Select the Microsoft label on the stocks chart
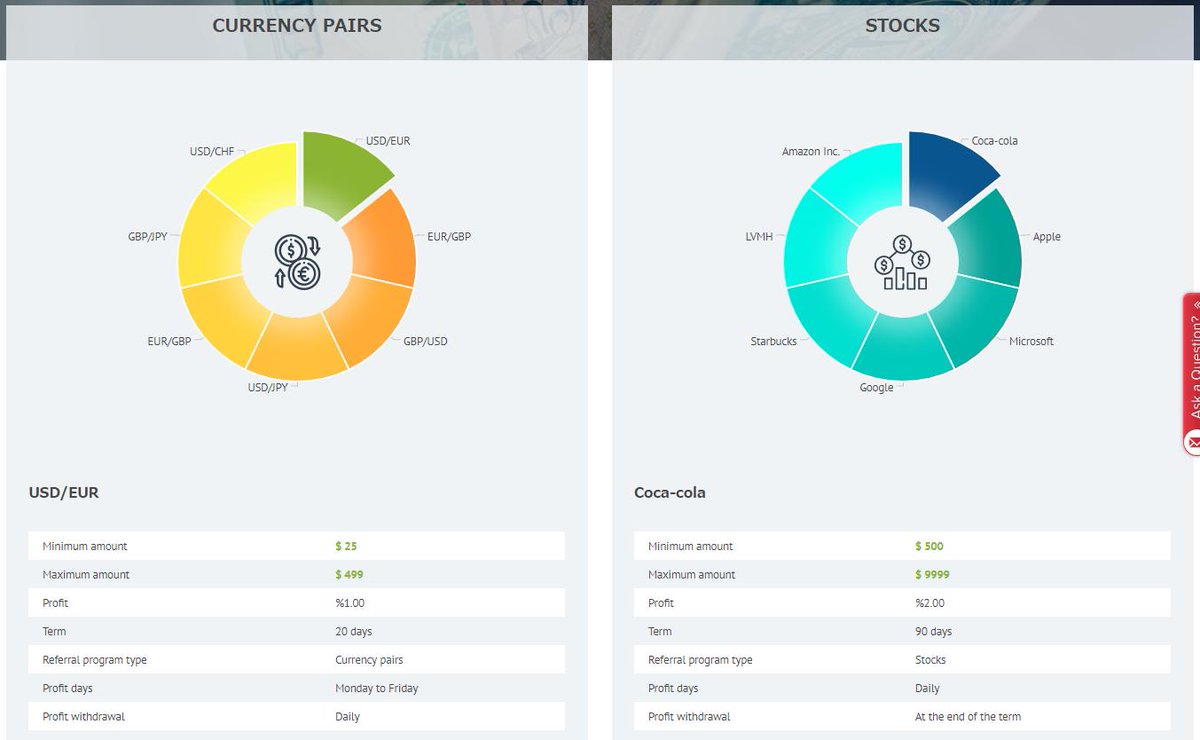The image size is (1200, 740). (x=1031, y=341)
